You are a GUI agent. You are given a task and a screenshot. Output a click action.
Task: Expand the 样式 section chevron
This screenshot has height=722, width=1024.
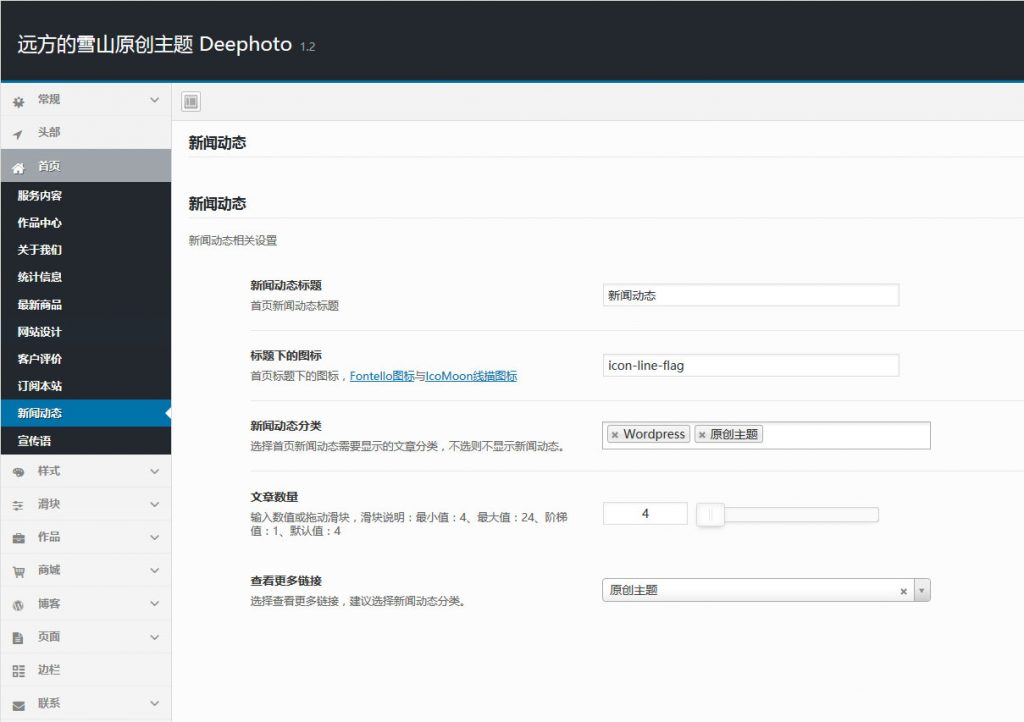tap(156, 470)
